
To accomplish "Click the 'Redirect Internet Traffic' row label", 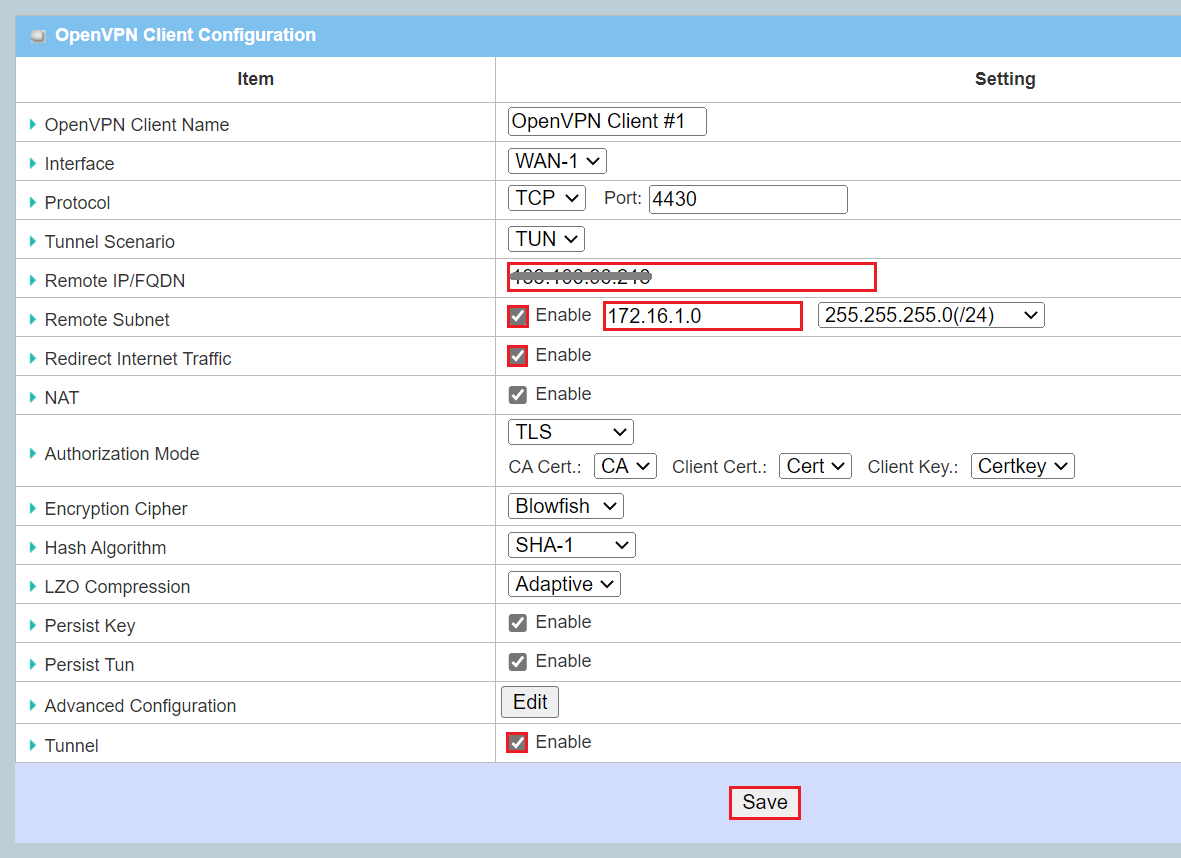I will [x=138, y=359].
